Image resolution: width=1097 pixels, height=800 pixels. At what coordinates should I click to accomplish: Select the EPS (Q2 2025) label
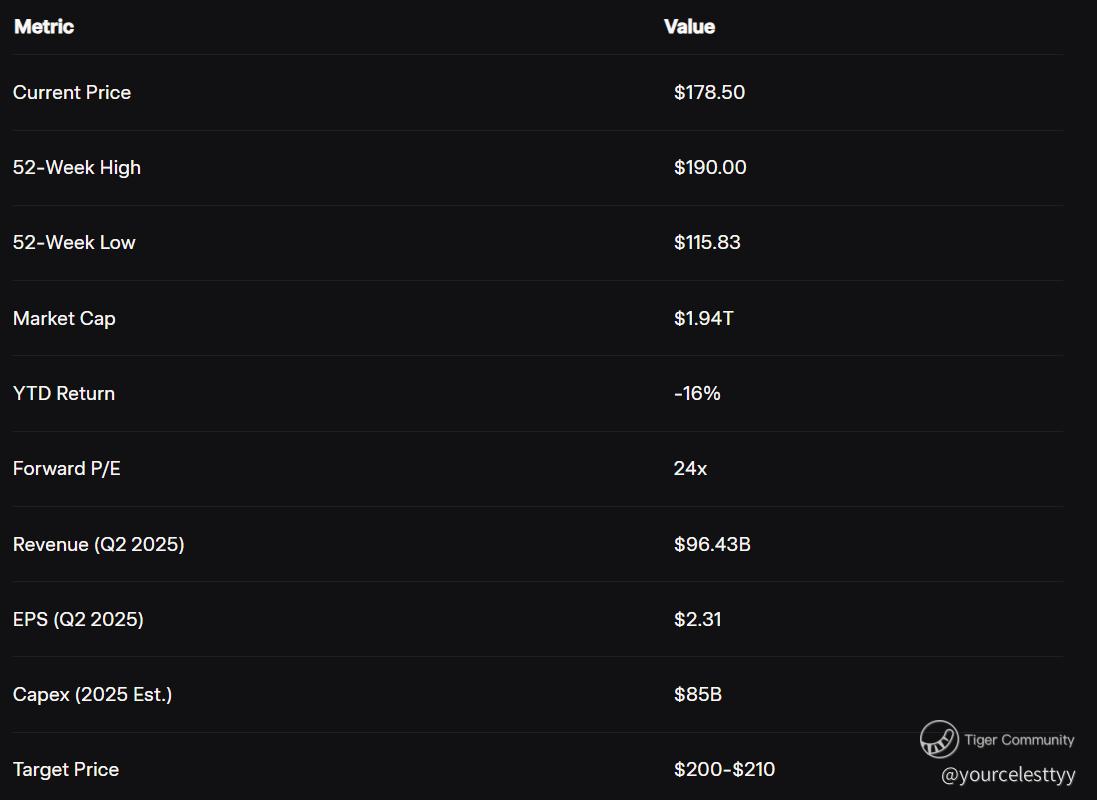(78, 619)
